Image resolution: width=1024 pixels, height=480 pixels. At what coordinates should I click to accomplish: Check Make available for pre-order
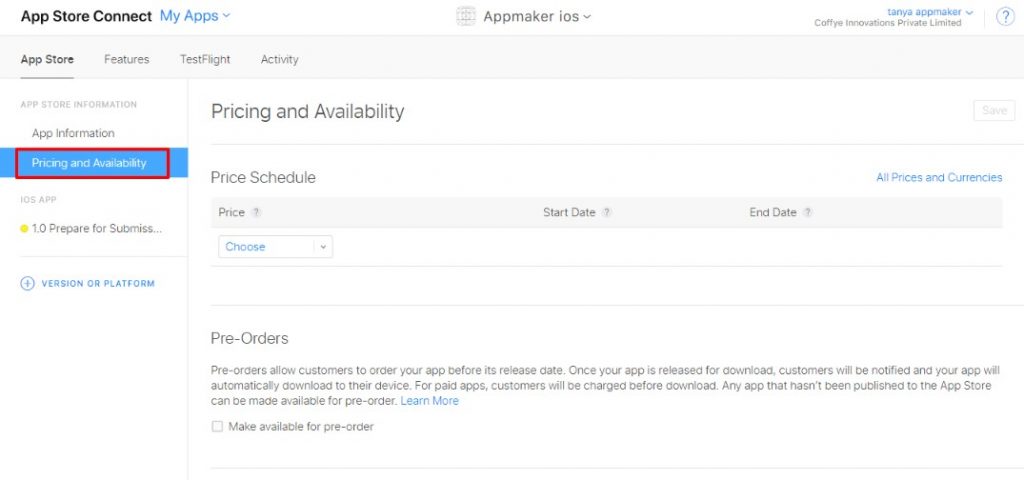coord(217,426)
